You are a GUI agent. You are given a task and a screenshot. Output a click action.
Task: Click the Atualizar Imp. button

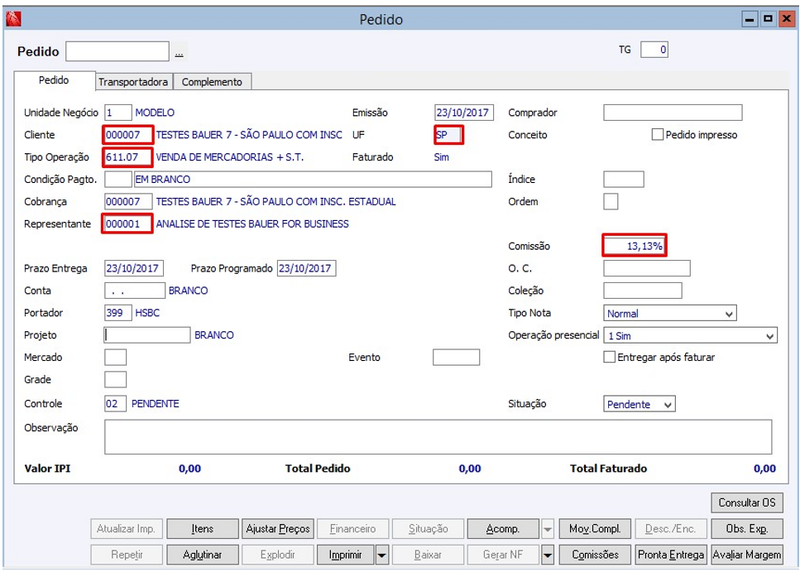[x=127, y=529]
